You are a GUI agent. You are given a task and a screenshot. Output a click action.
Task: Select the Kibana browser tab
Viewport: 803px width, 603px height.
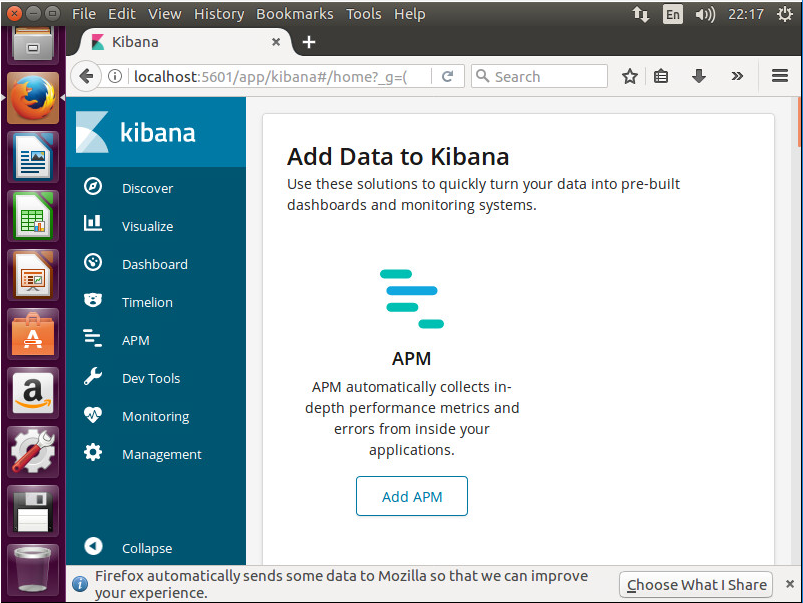pos(184,42)
